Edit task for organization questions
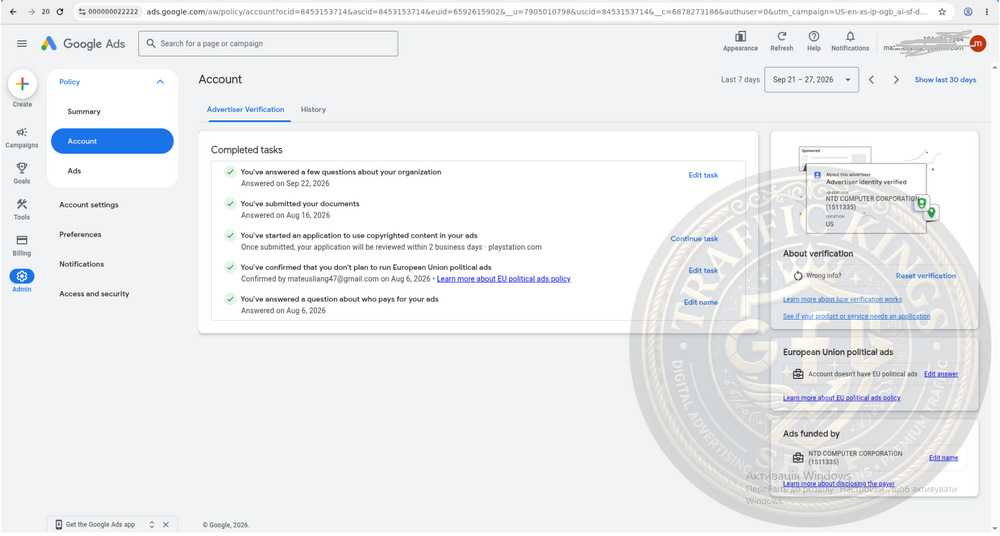The width and height of the screenshot is (1000, 536). coord(703,175)
